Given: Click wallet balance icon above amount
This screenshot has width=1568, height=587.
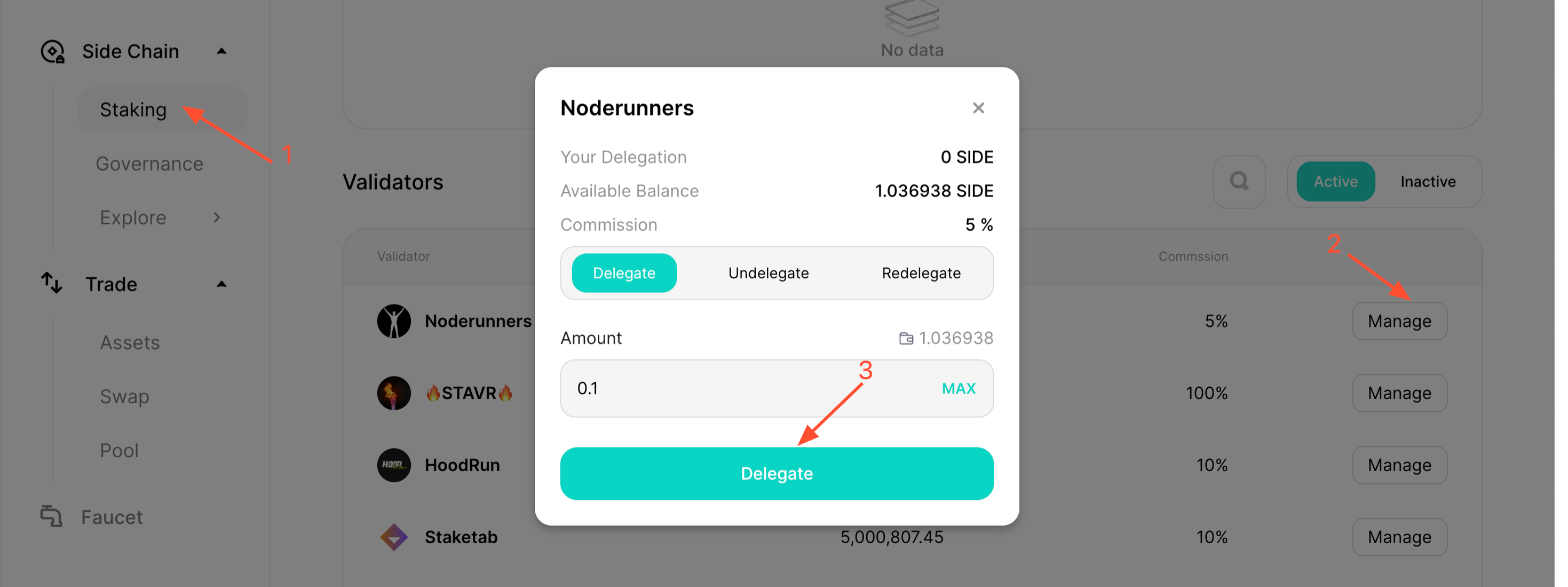Looking at the screenshot, I should tap(906, 339).
